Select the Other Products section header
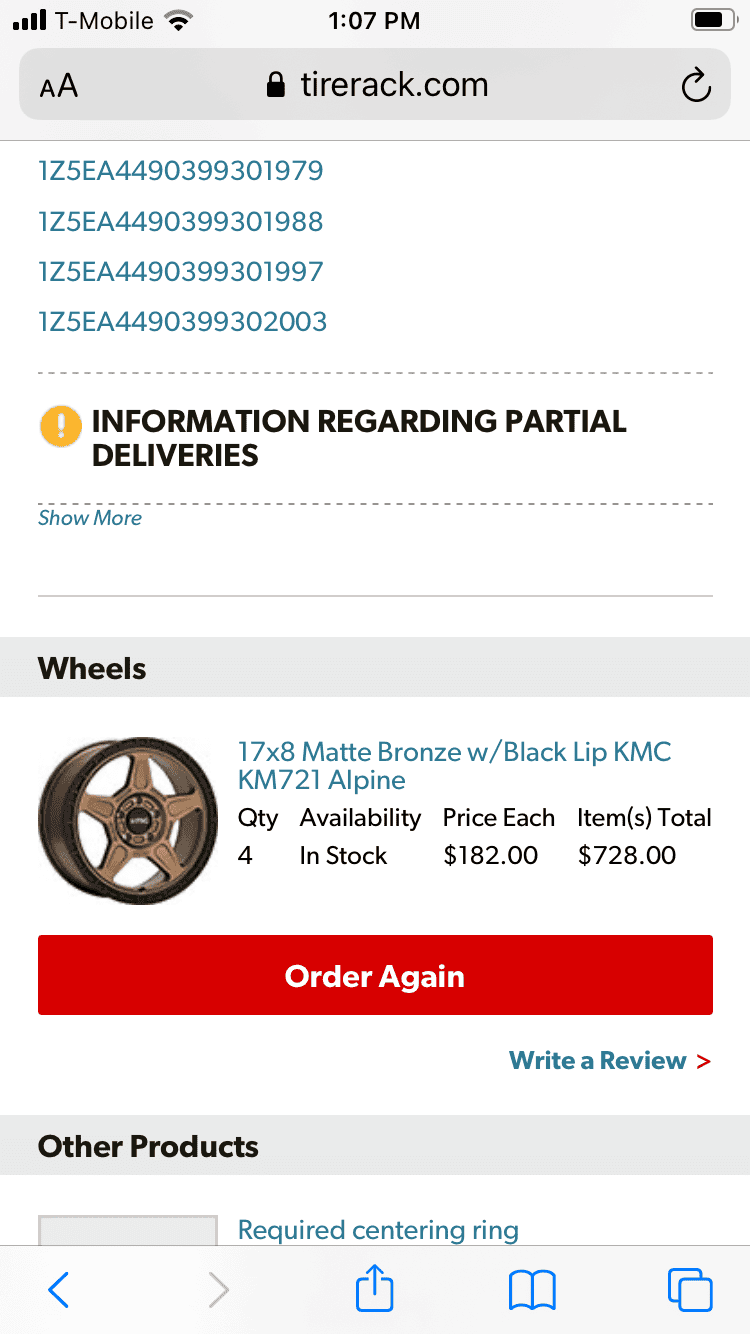This screenshot has width=750, height=1334. [147, 1146]
